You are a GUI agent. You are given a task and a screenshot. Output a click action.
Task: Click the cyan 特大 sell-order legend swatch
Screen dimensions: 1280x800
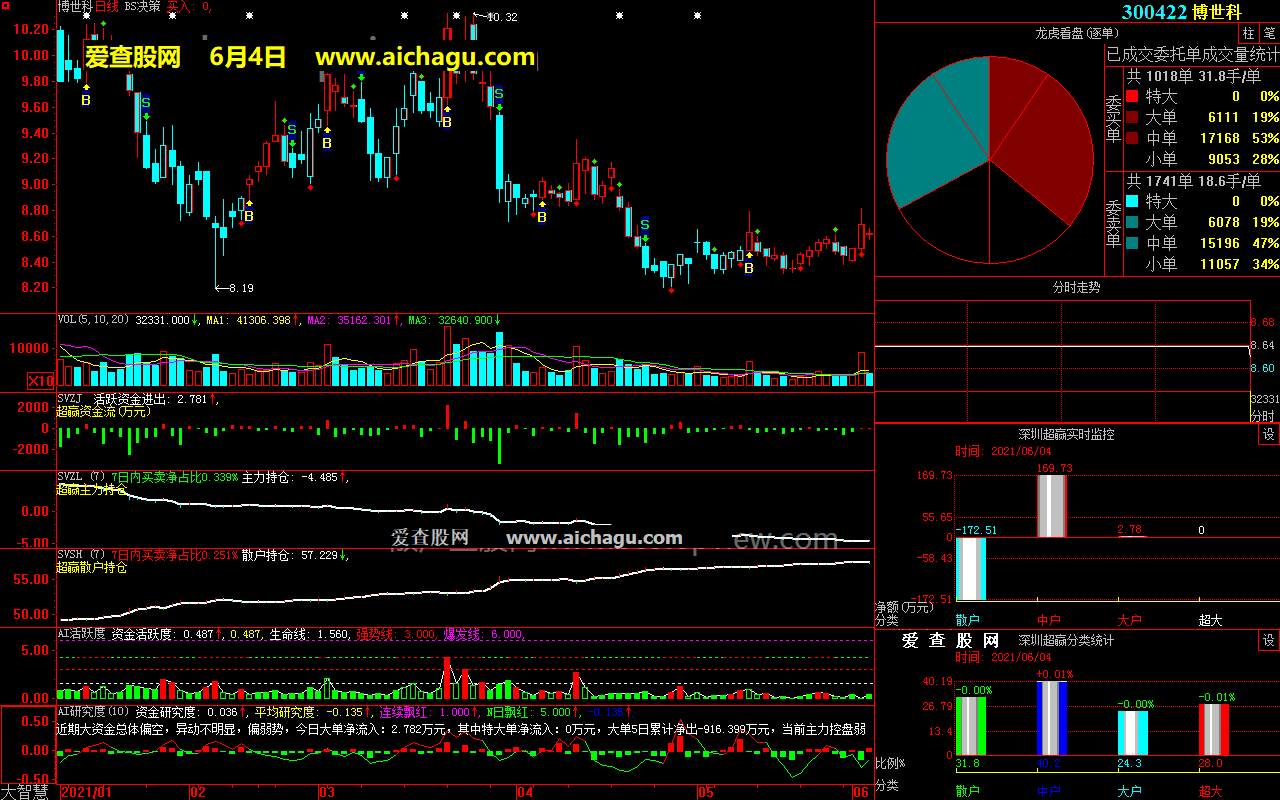point(1132,202)
